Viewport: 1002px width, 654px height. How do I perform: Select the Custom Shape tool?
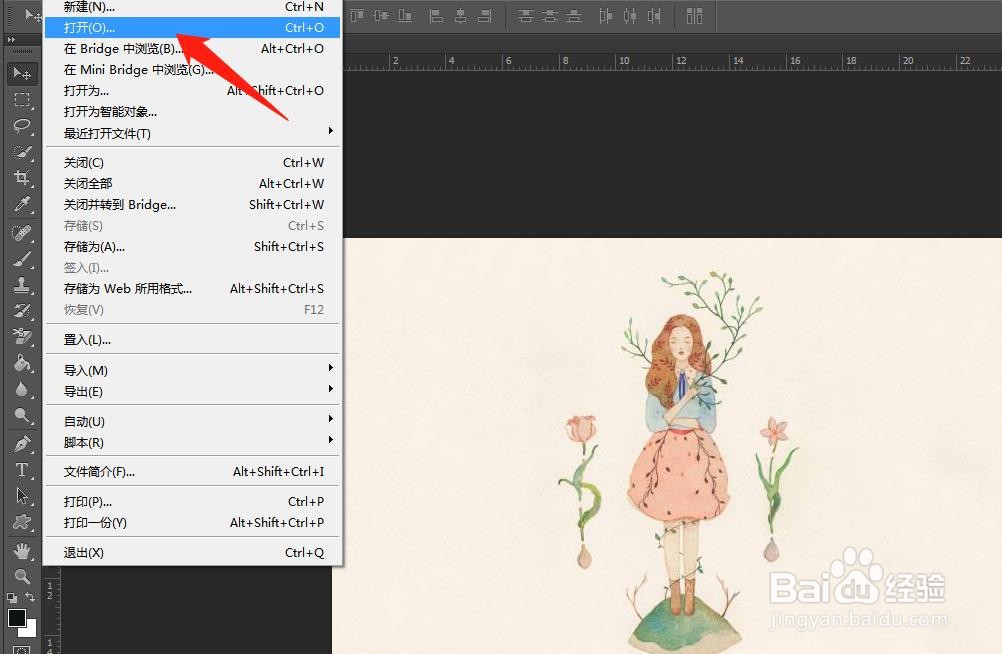point(22,522)
